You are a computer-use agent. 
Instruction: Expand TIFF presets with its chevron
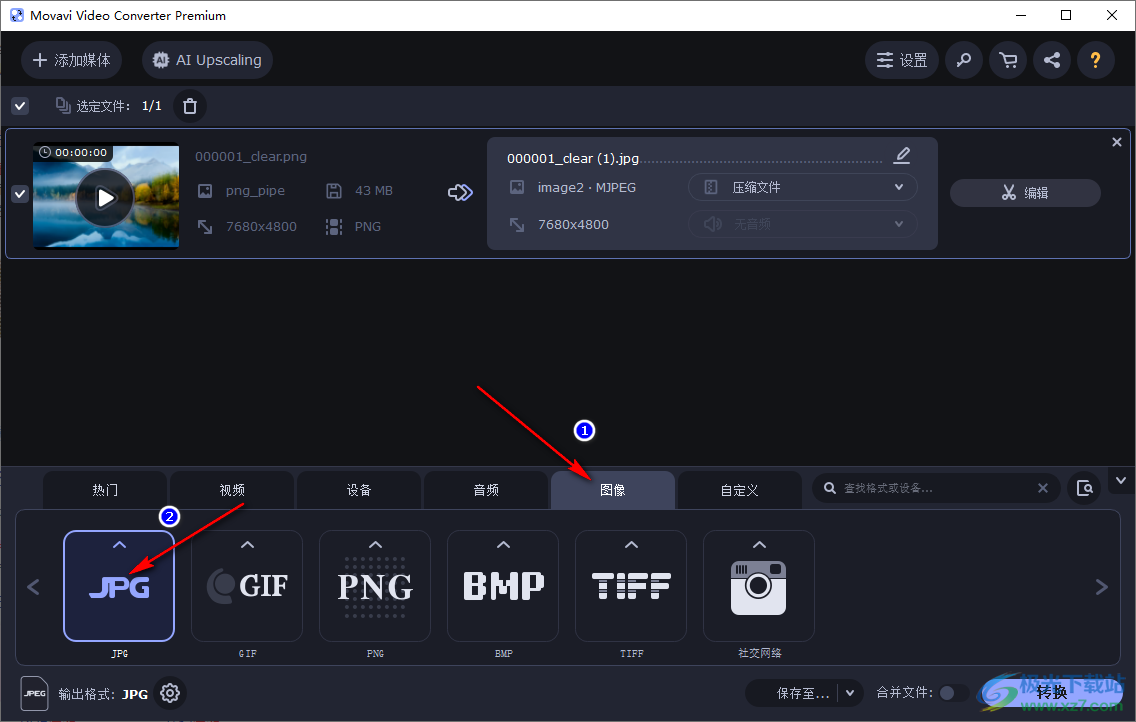pos(631,545)
